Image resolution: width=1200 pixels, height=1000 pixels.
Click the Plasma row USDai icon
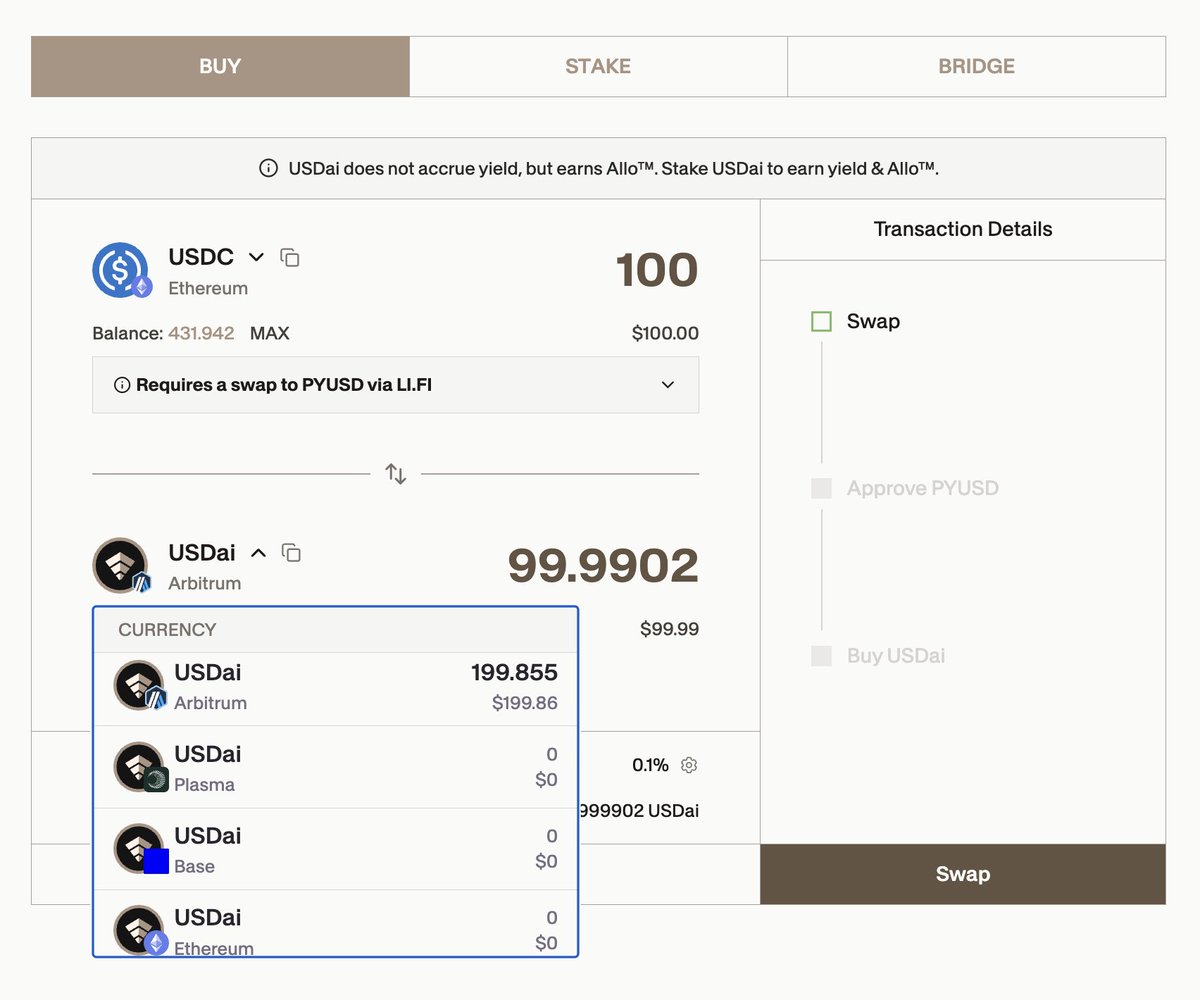[x=140, y=767]
